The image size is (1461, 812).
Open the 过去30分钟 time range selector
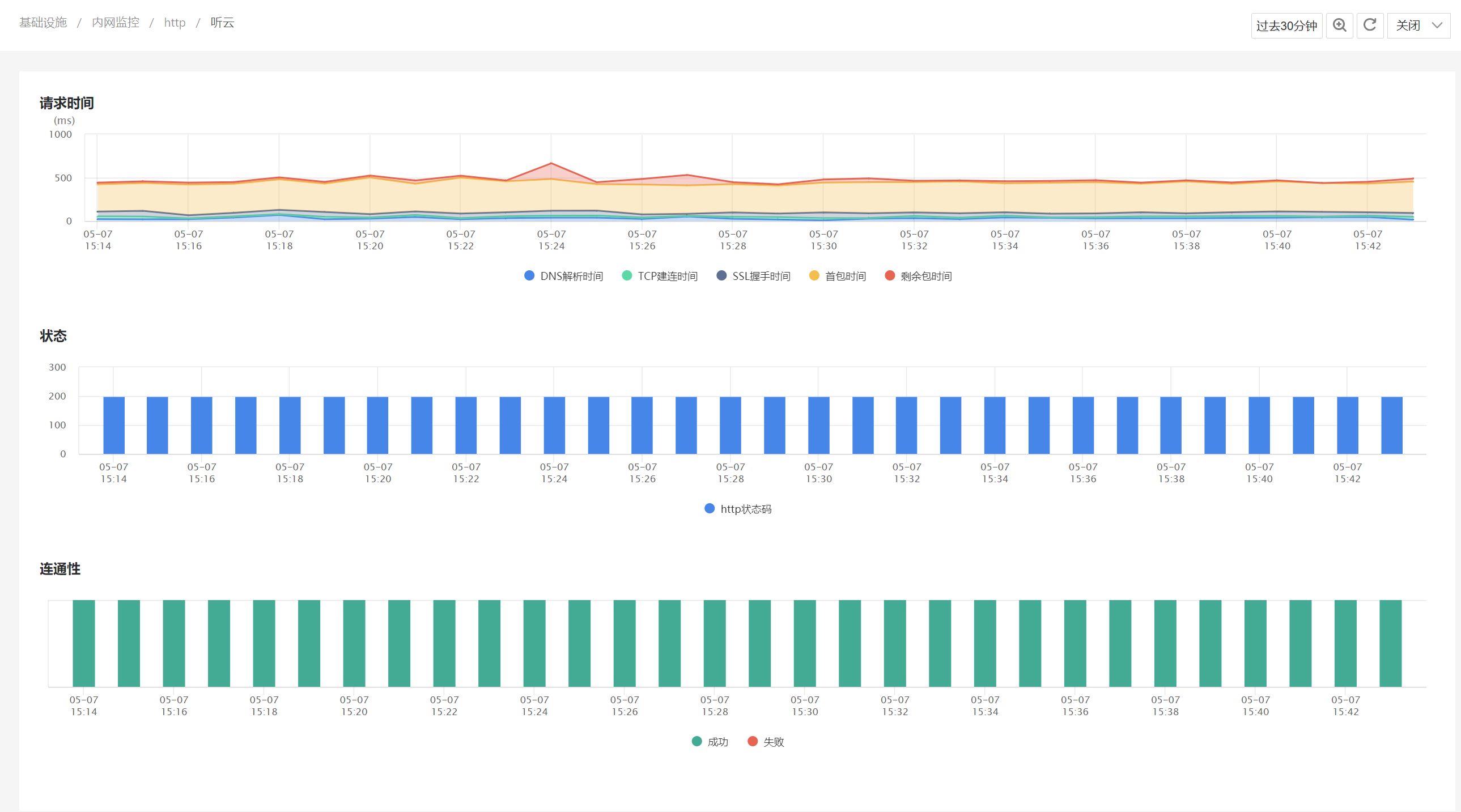point(1286,25)
